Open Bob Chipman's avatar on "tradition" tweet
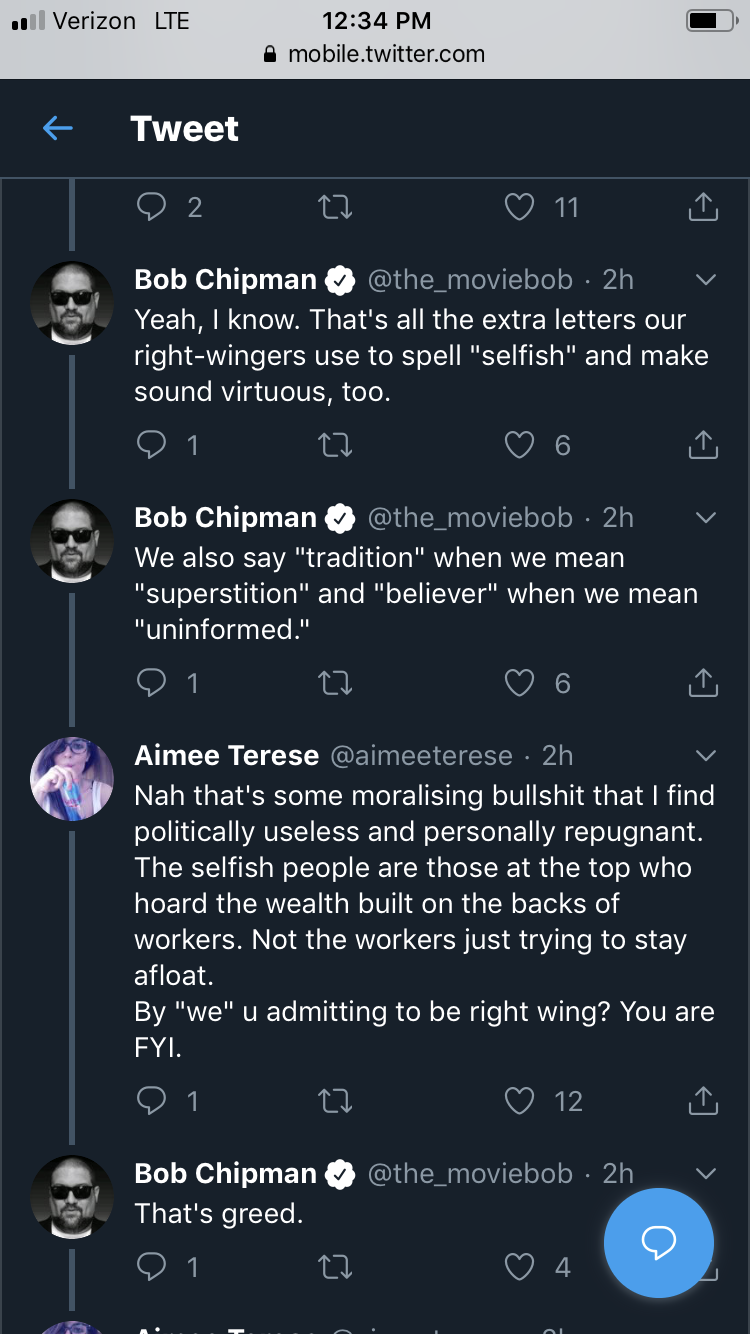Screen dimensions: 750x1334 72,541
